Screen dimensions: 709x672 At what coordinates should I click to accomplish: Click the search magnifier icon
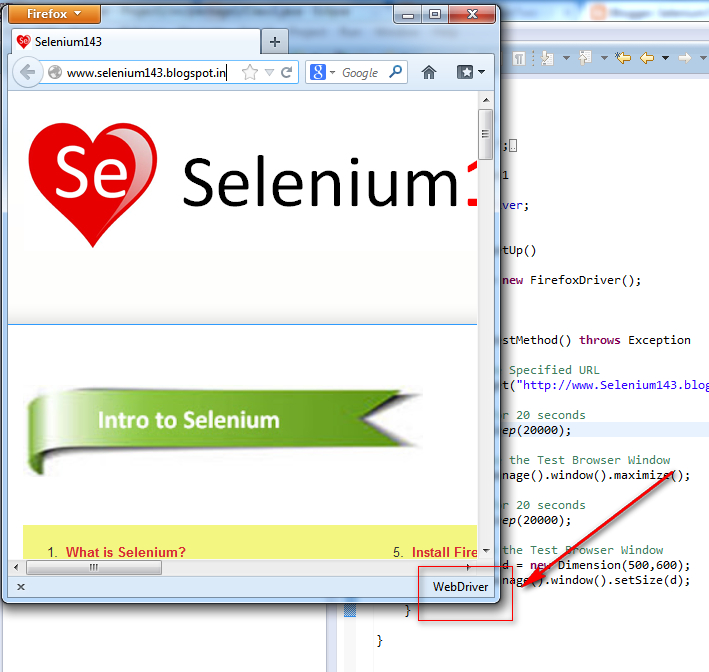[x=395, y=71]
